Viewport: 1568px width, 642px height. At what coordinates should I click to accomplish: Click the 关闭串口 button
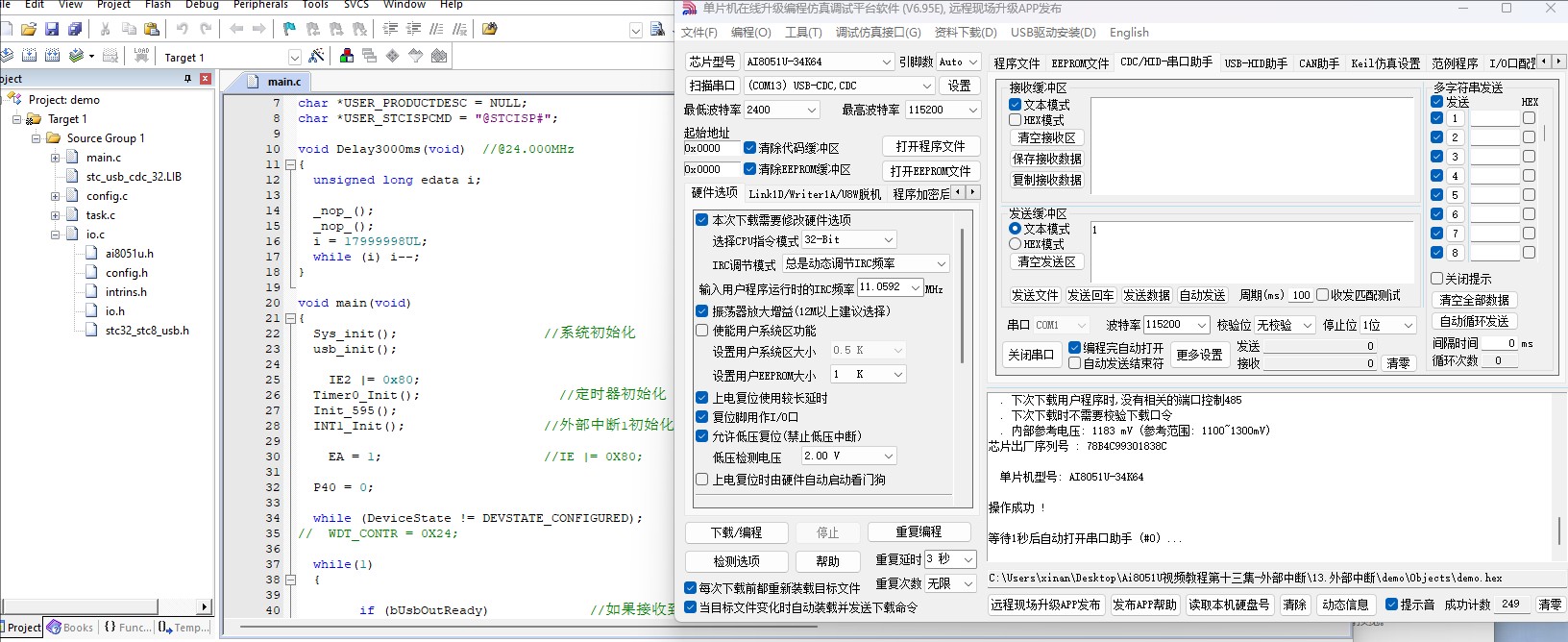click(1031, 355)
